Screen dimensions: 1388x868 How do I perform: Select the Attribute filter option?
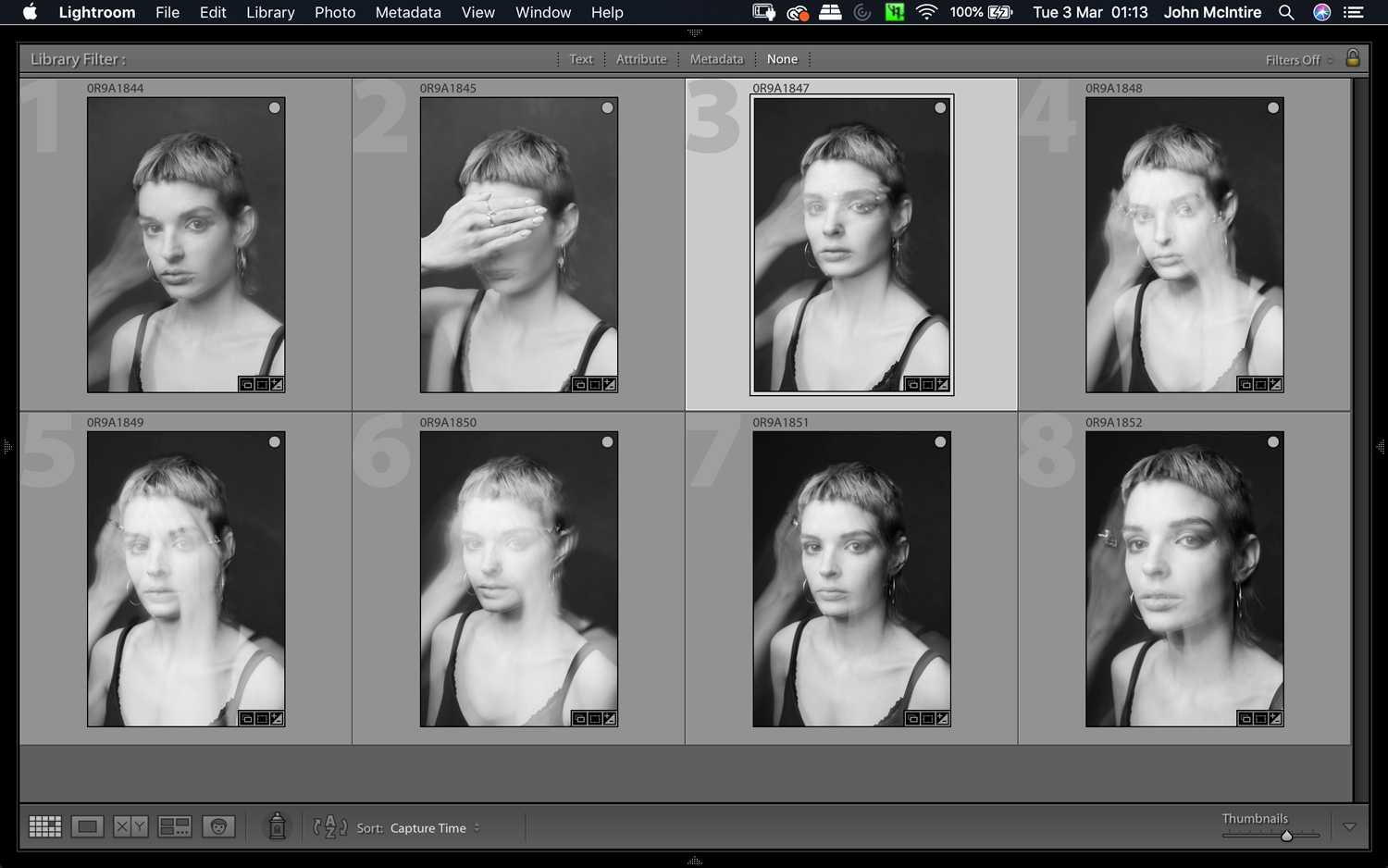[x=640, y=59]
